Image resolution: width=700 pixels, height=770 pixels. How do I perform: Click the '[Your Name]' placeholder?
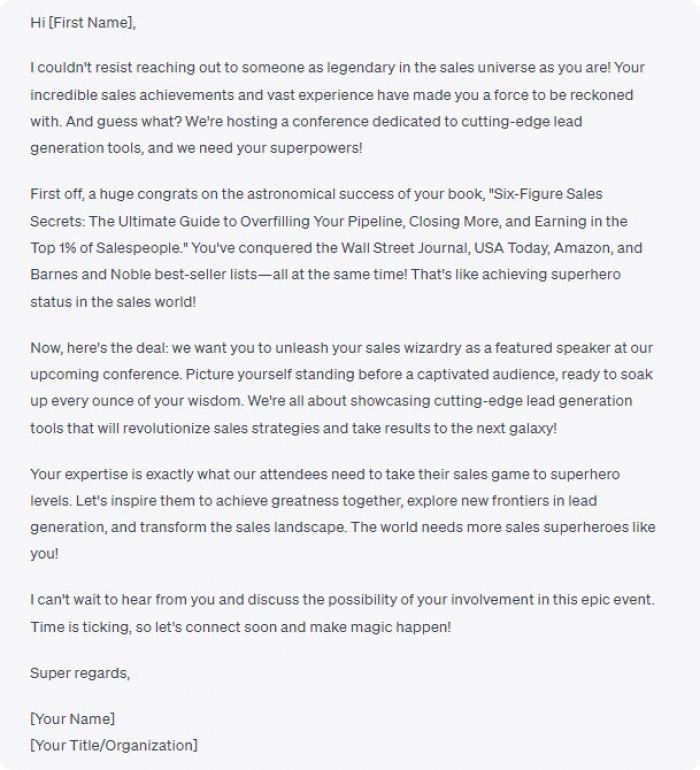72,719
